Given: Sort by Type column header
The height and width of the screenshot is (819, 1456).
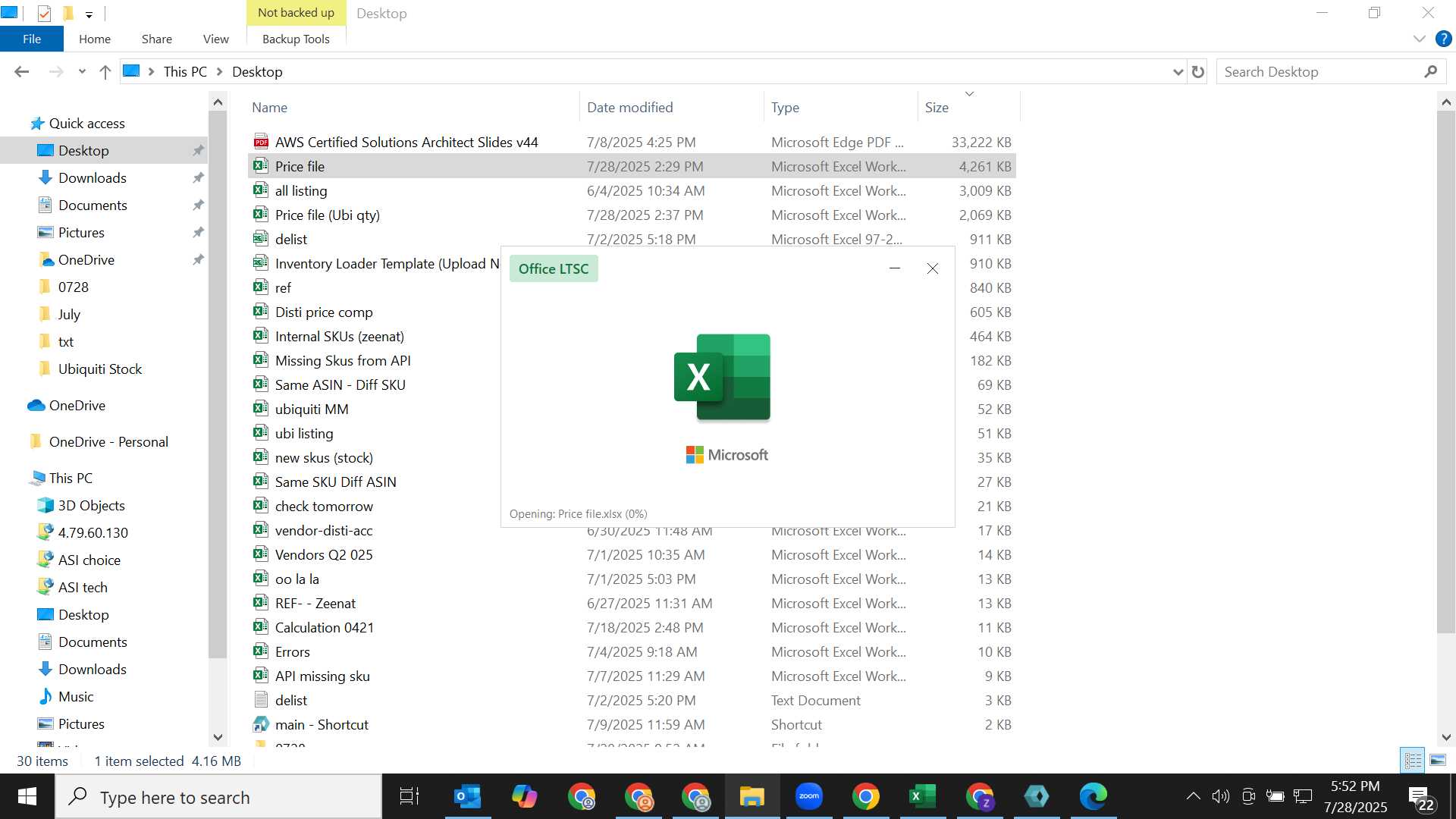Looking at the screenshot, I should 785,108.
